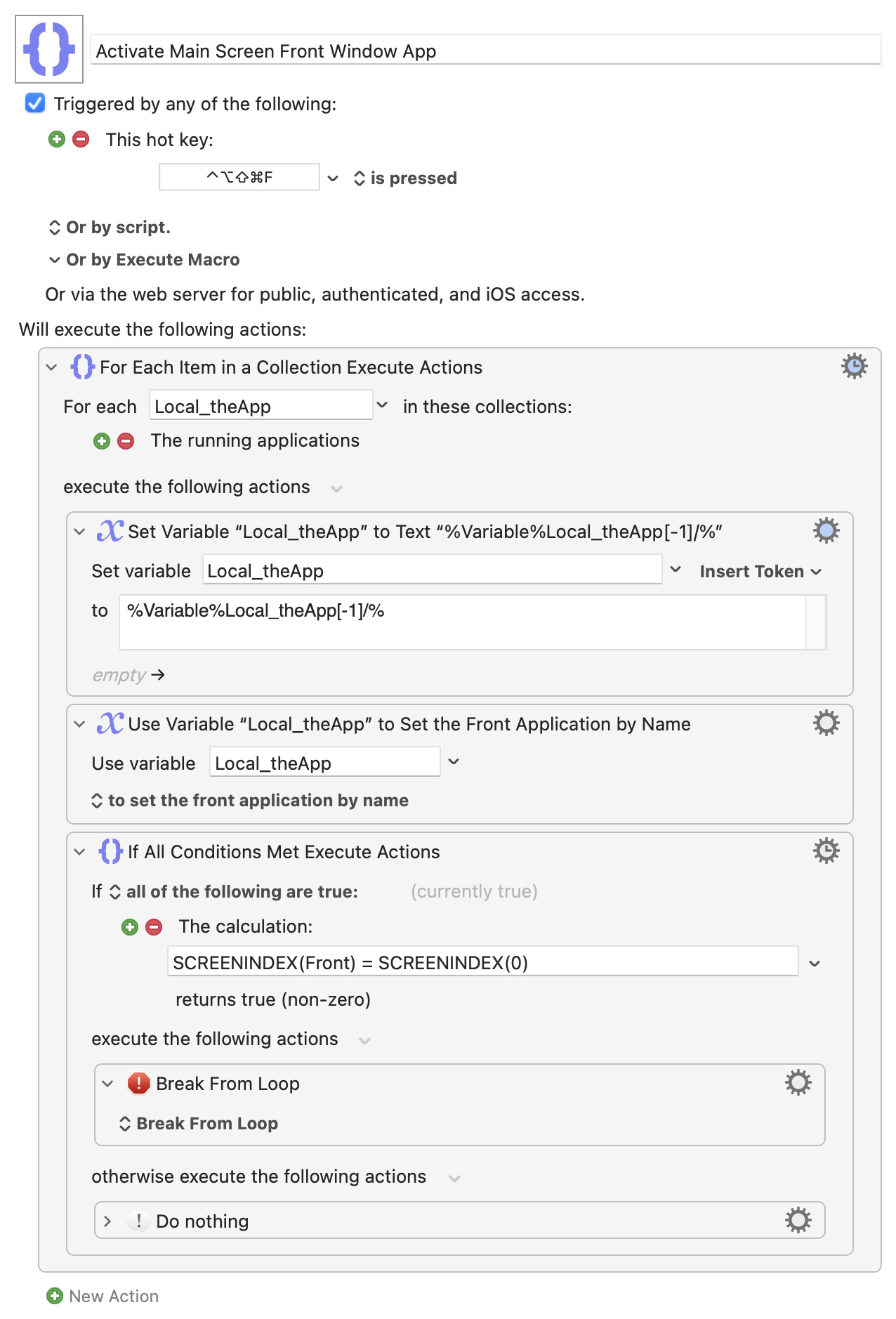Expand the Do nothing action
This screenshot has height=1319, width=896.
(x=107, y=1221)
